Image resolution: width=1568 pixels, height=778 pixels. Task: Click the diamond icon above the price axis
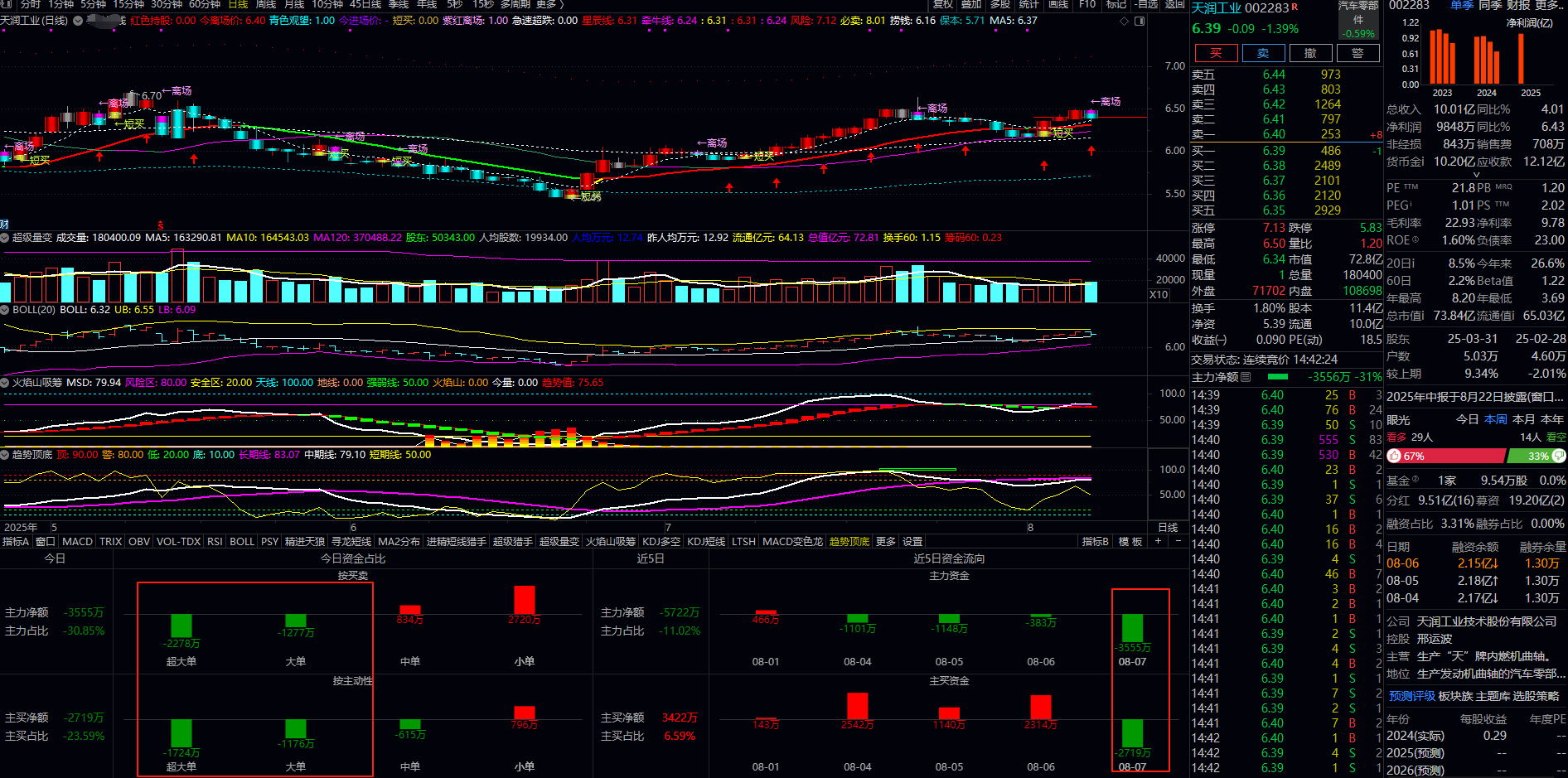pos(1125,21)
